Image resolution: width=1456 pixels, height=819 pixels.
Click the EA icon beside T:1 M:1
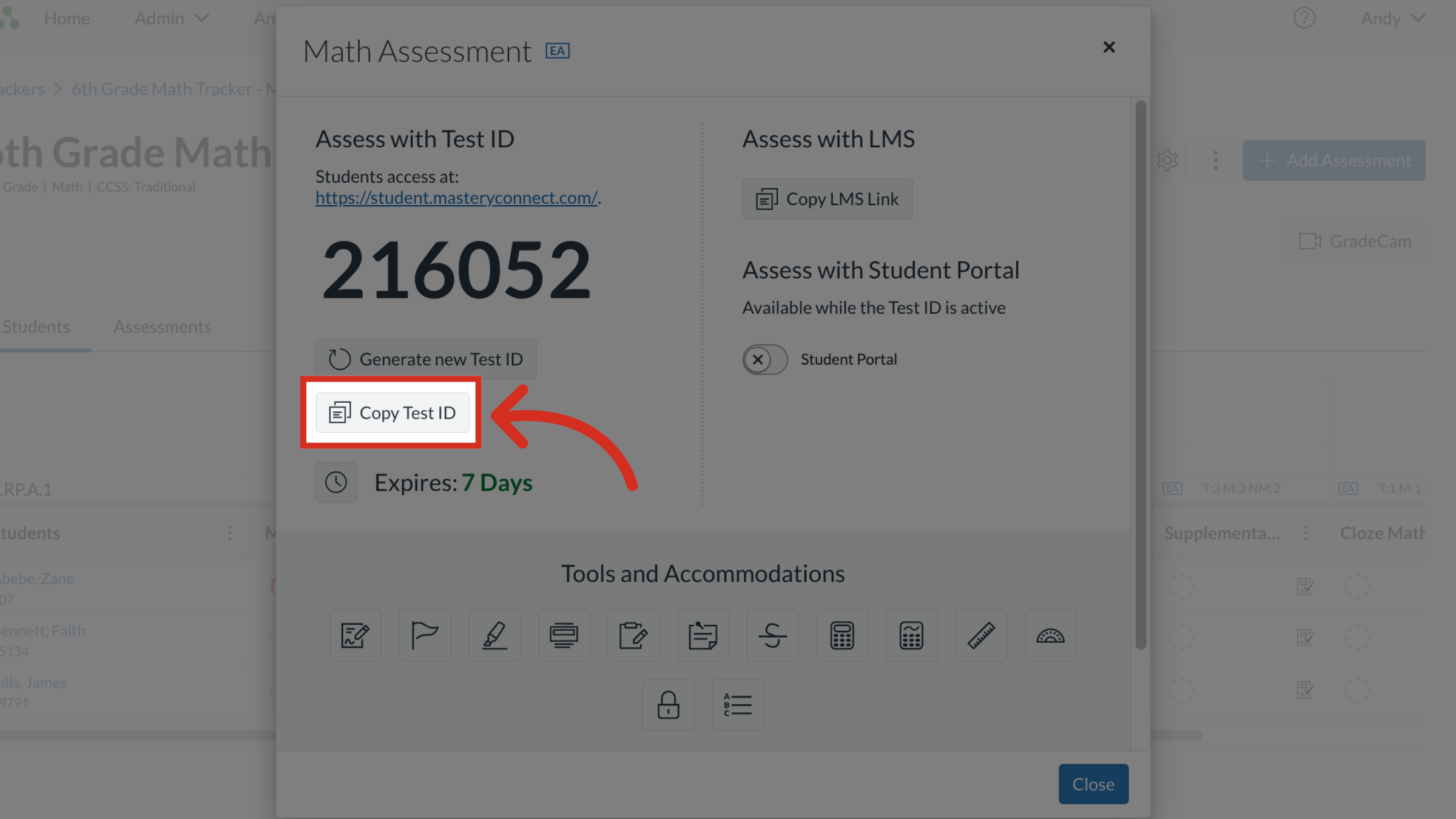point(1348,488)
